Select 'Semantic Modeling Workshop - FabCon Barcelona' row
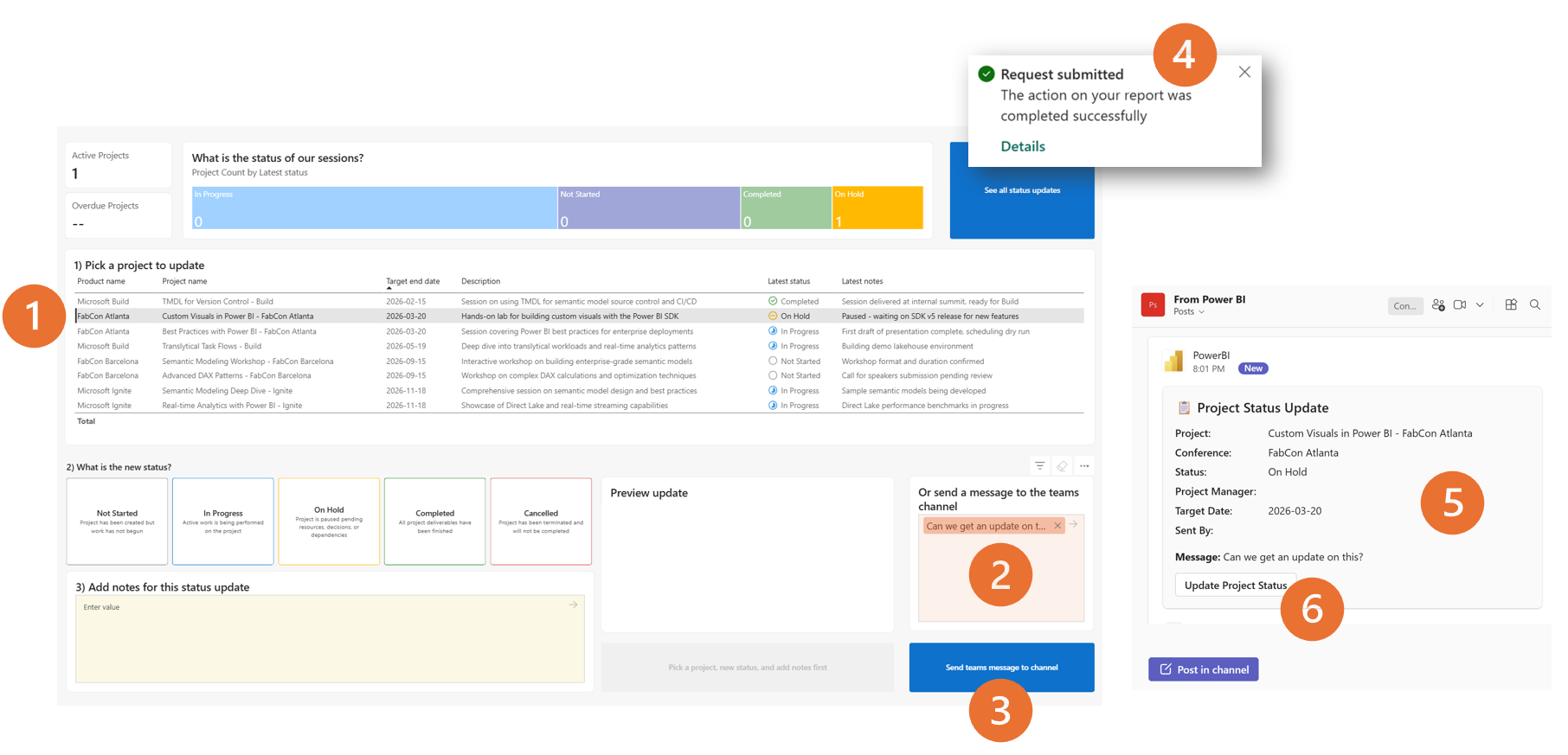This screenshot has width=1568, height=755. pyautogui.click(x=579, y=362)
